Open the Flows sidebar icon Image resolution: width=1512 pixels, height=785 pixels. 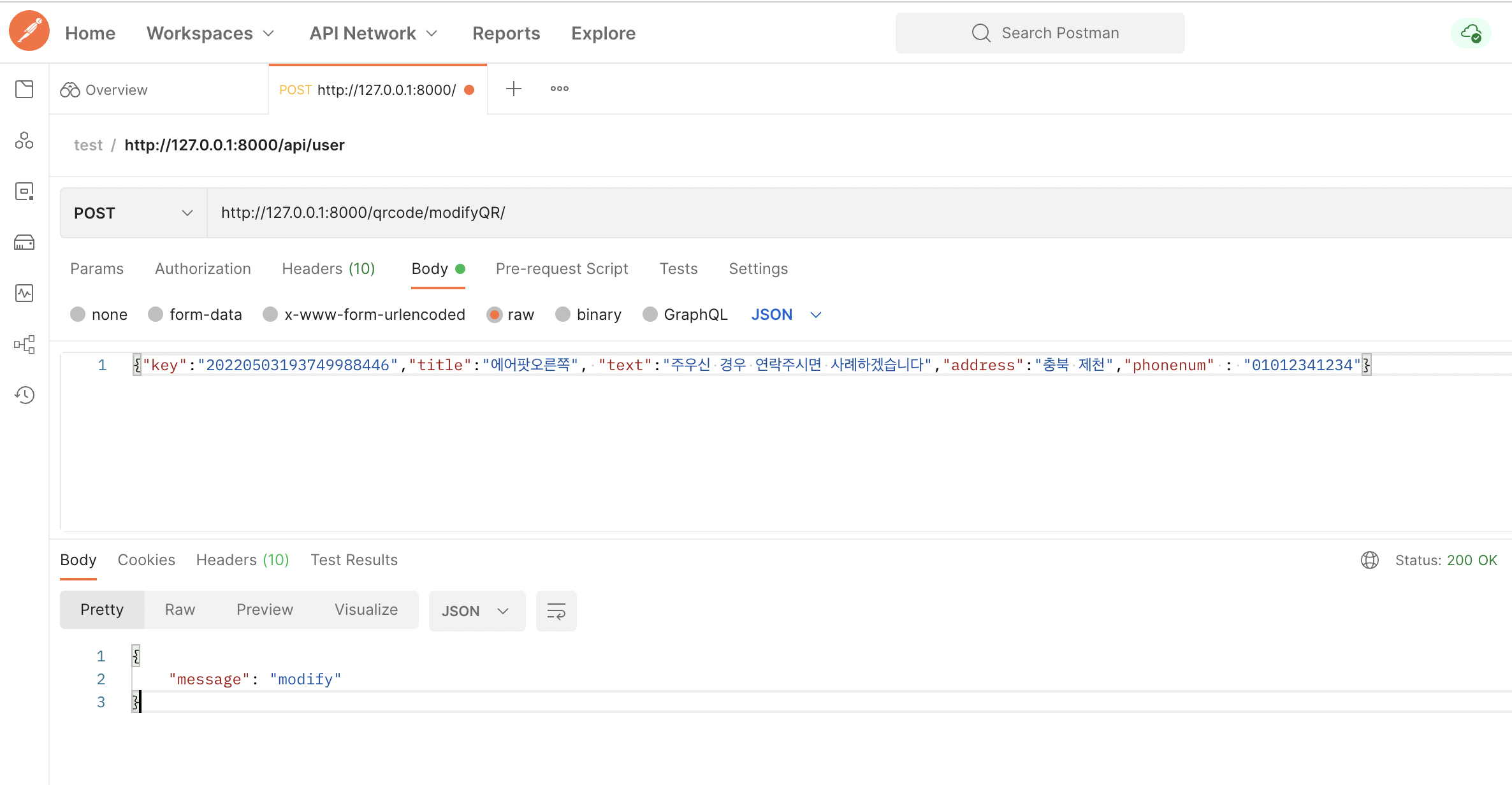coord(24,344)
